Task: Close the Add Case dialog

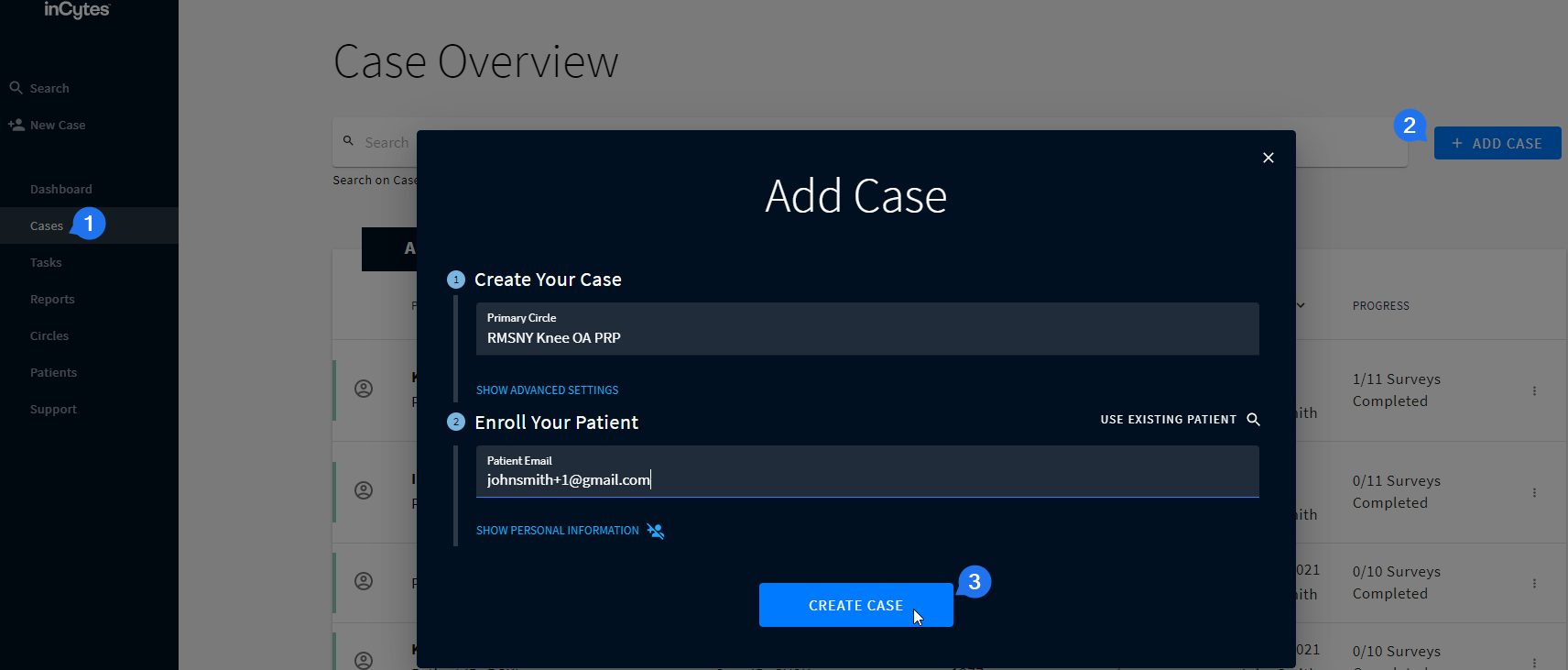Action: click(x=1268, y=158)
